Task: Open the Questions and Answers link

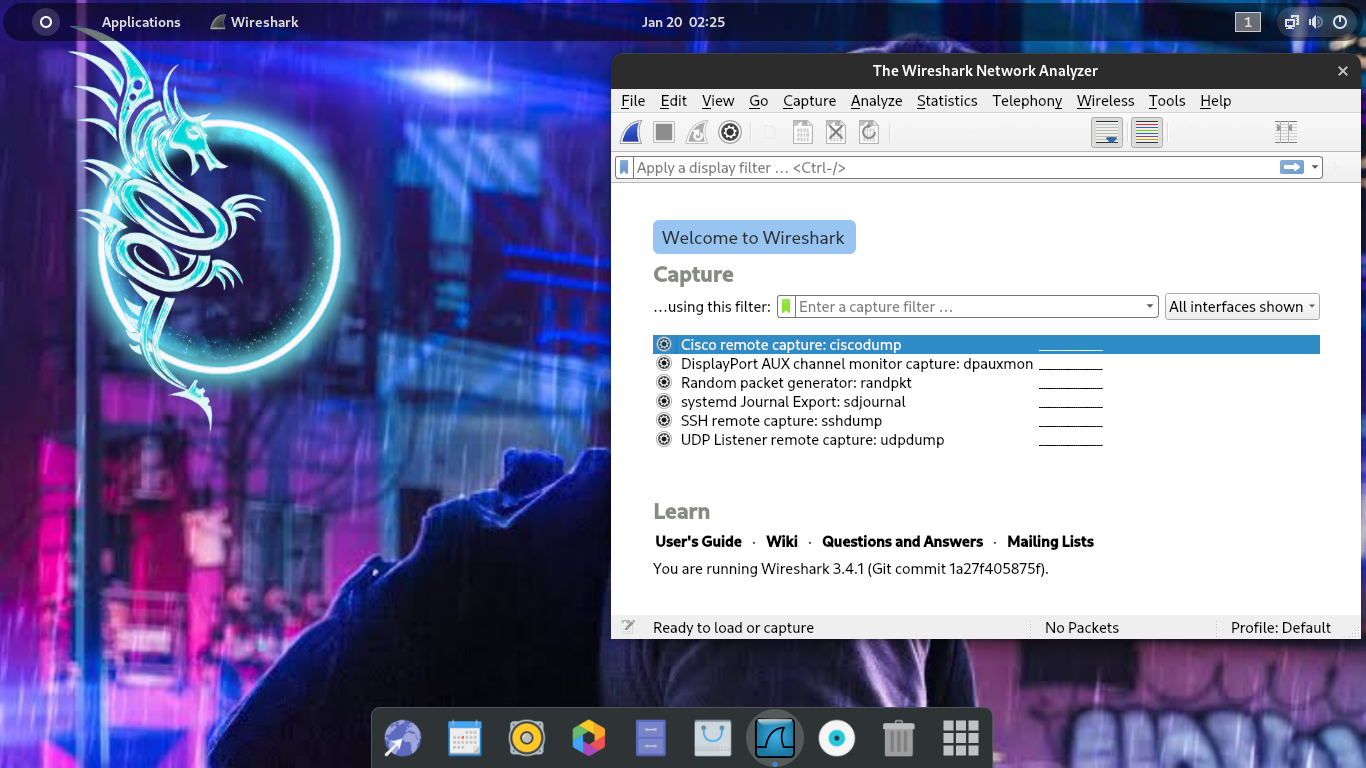Action: pyautogui.click(x=902, y=541)
